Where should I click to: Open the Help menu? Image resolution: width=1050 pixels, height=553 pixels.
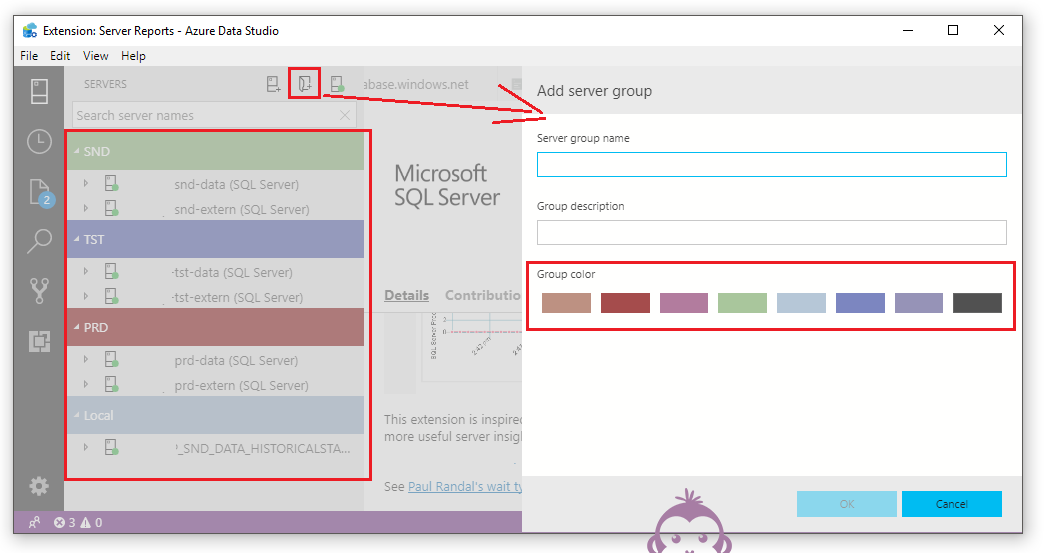(x=133, y=56)
